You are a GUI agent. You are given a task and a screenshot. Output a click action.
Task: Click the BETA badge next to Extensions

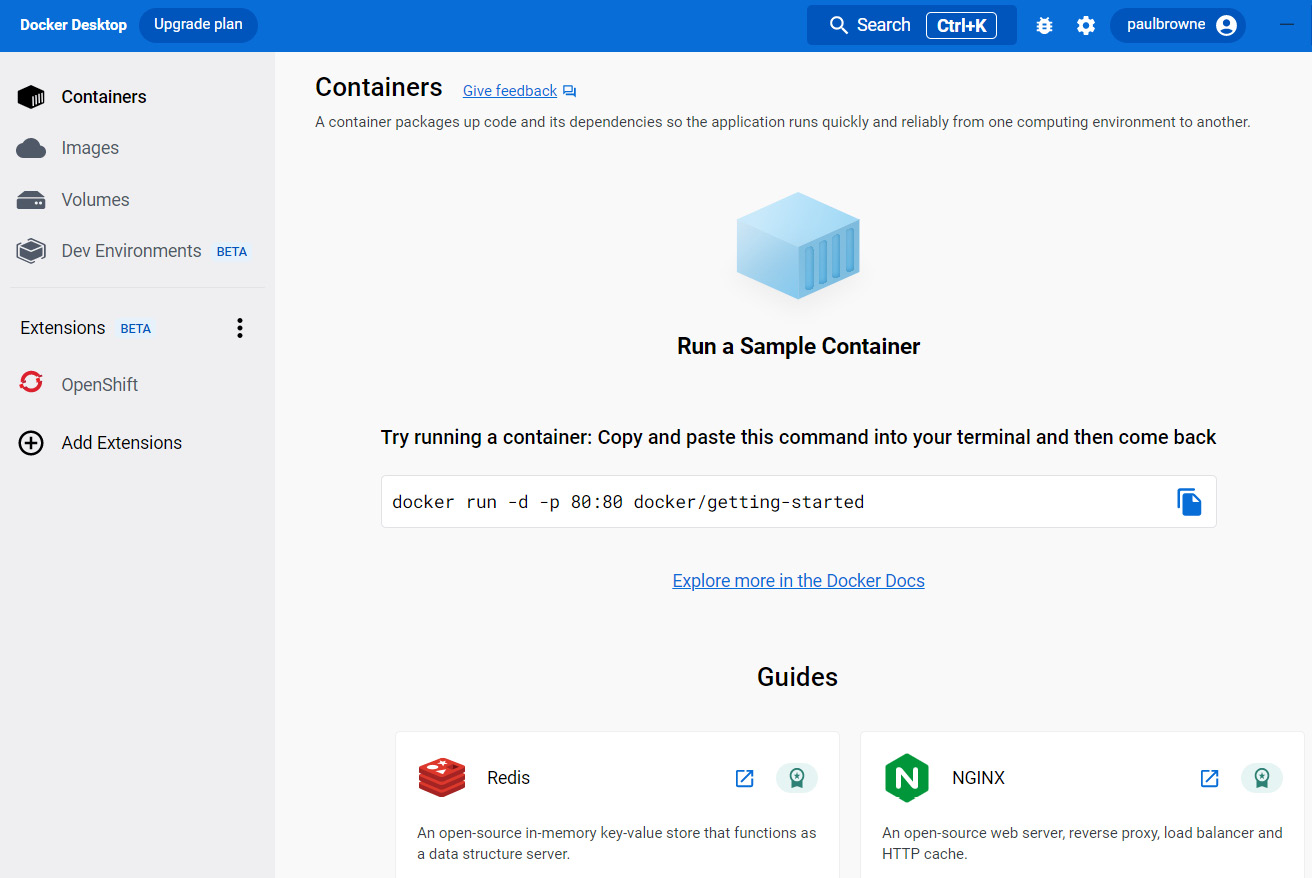(x=136, y=329)
